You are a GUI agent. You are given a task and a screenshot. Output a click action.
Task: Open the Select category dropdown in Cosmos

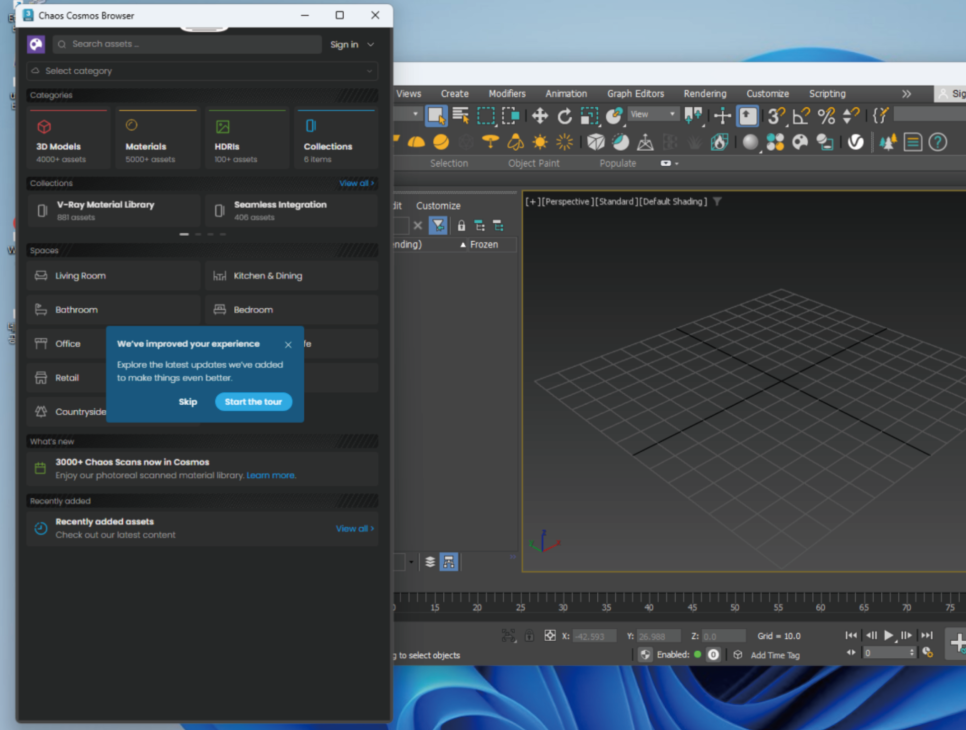click(202, 71)
